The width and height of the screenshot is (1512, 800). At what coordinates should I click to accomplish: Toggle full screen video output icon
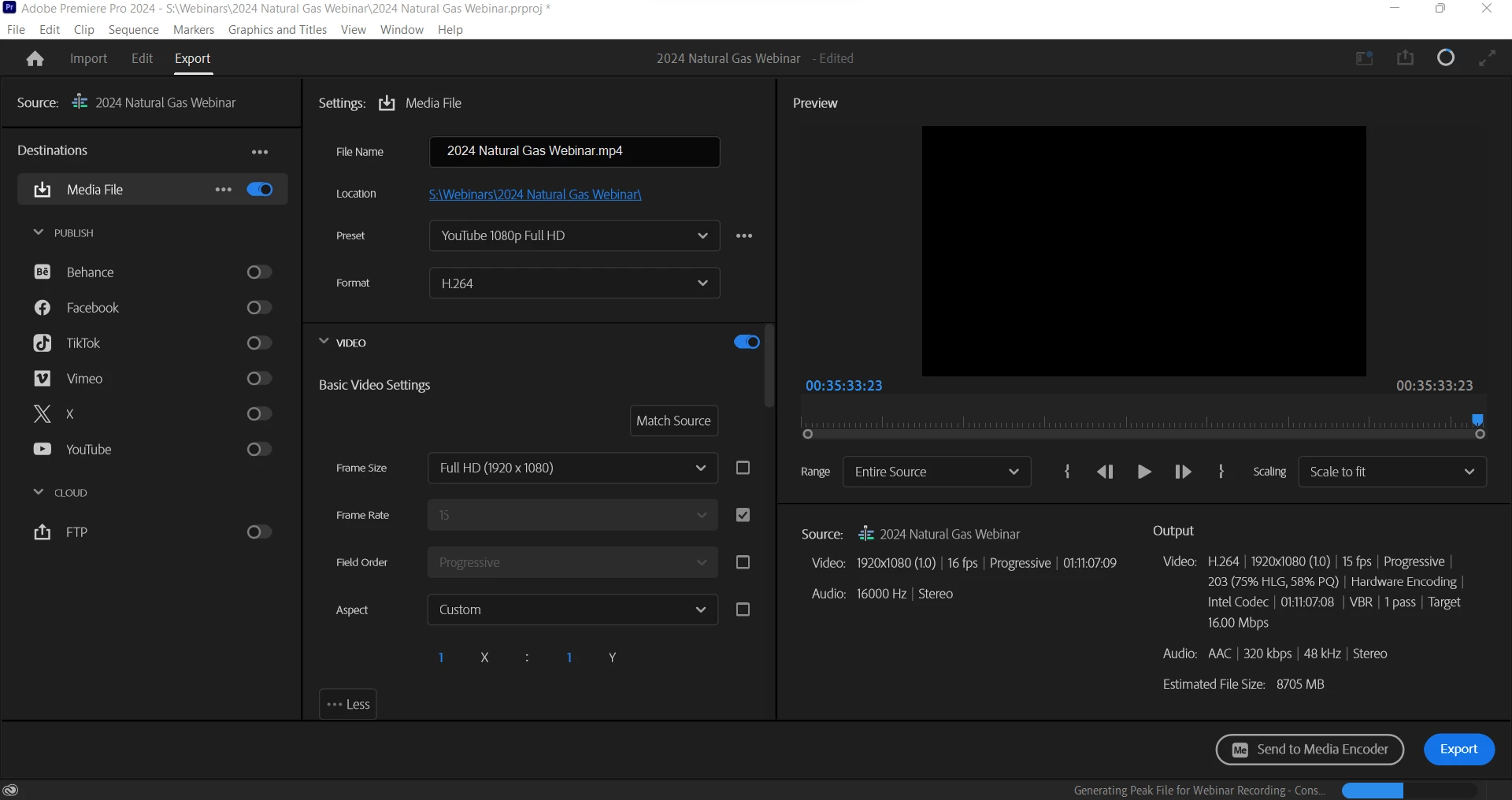tap(1487, 58)
